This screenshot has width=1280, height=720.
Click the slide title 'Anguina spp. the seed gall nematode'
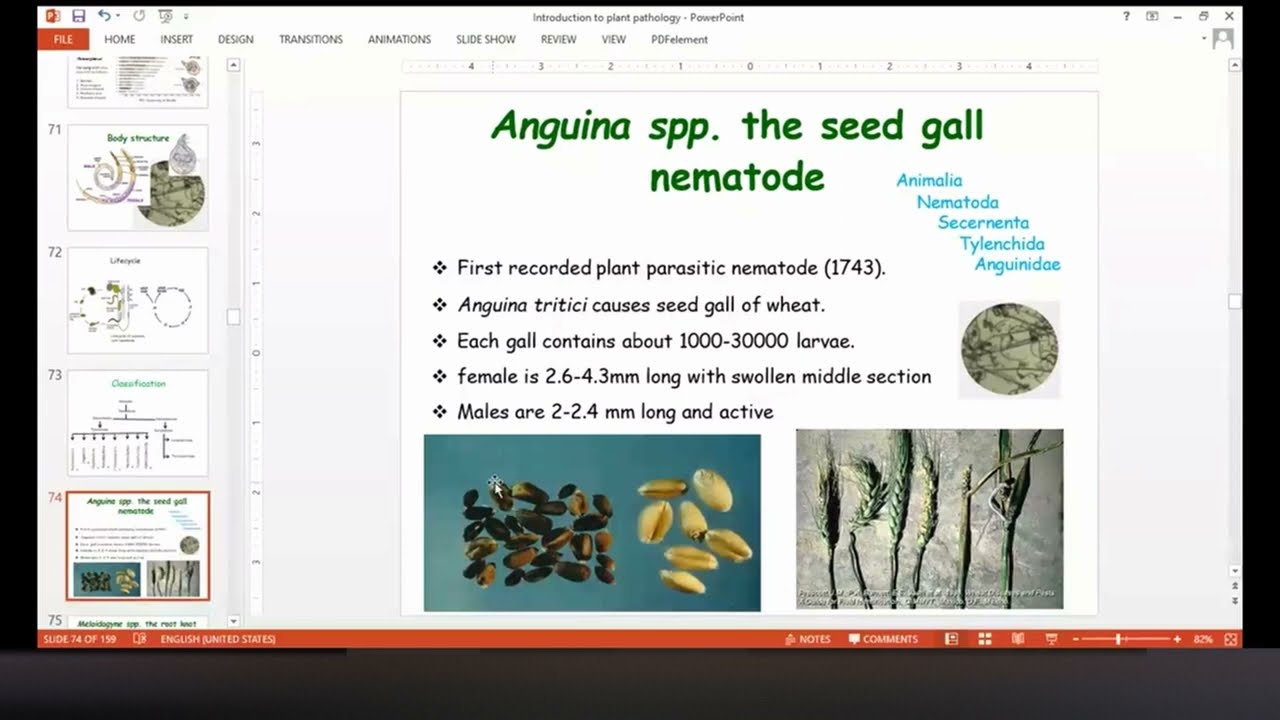tap(737, 151)
